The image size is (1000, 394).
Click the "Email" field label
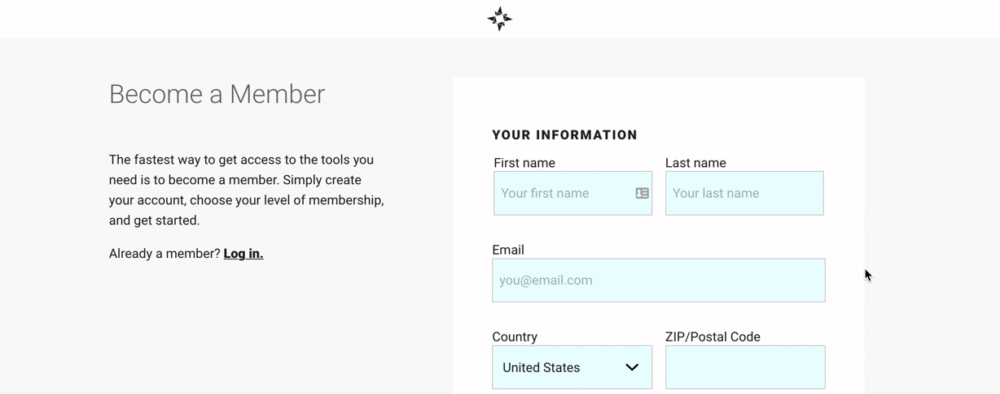[508, 250]
